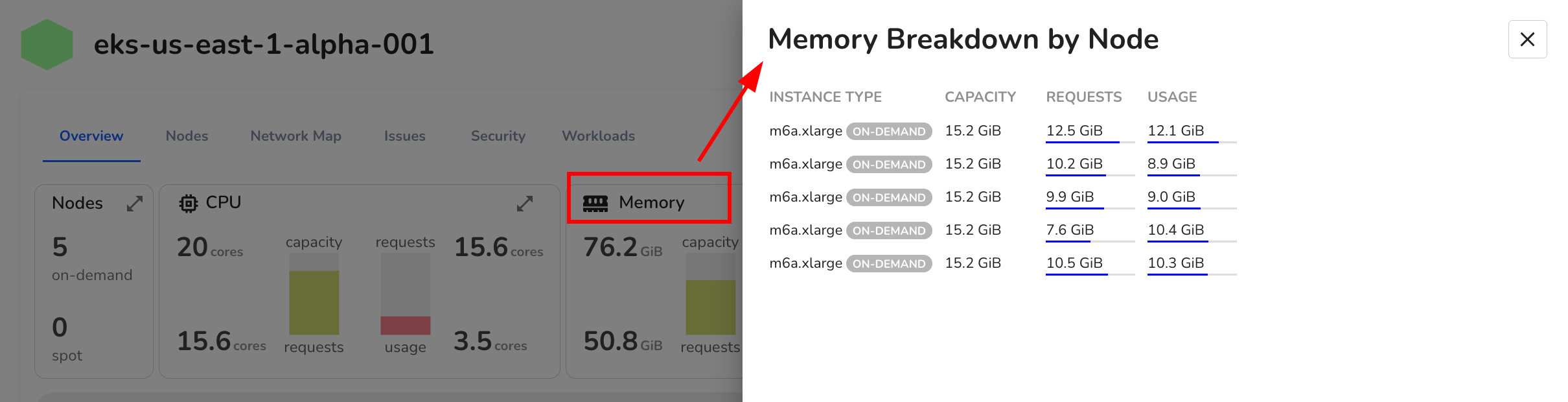Viewport: 1568px width, 402px height.
Task: Expand the Nodes card with arrow icon
Action: pyautogui.click(x=135, y=204)
